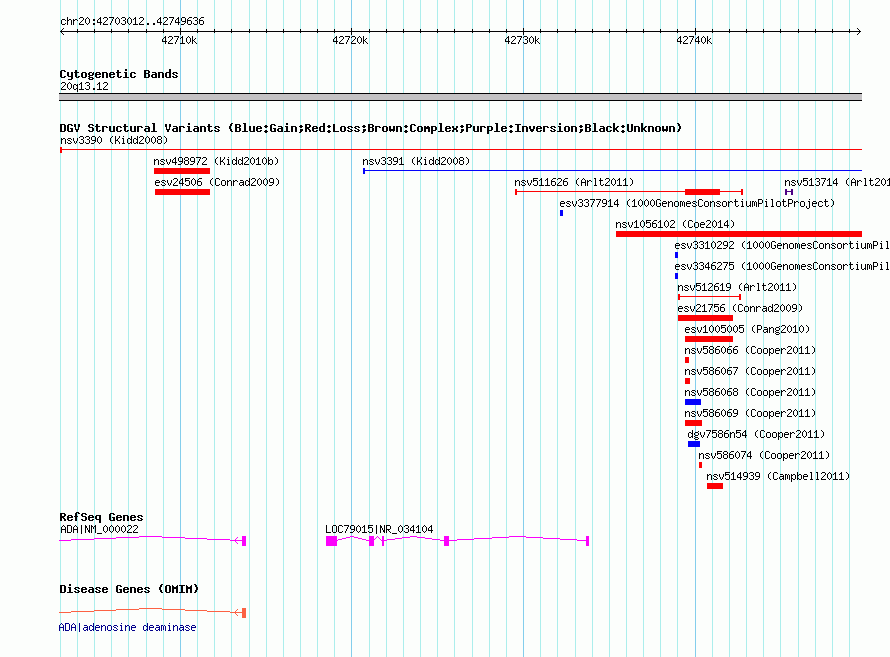Select the nsv514939 (Campbell2011) label
The width and height of the screenshot is (890, 657).
(x=778, y=476)
